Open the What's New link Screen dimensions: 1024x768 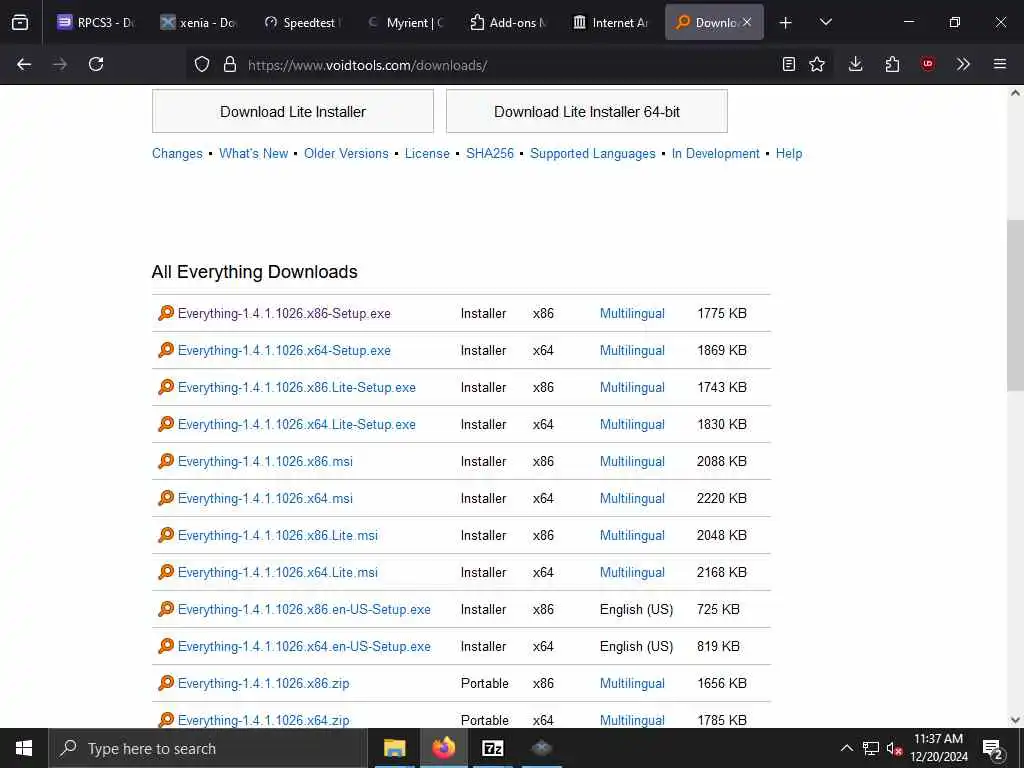pos(253,153)
